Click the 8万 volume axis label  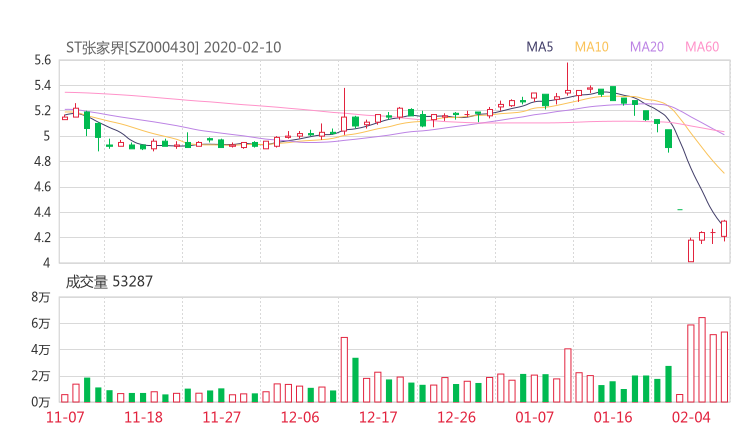pyautogui.click(x=41, y=297)
